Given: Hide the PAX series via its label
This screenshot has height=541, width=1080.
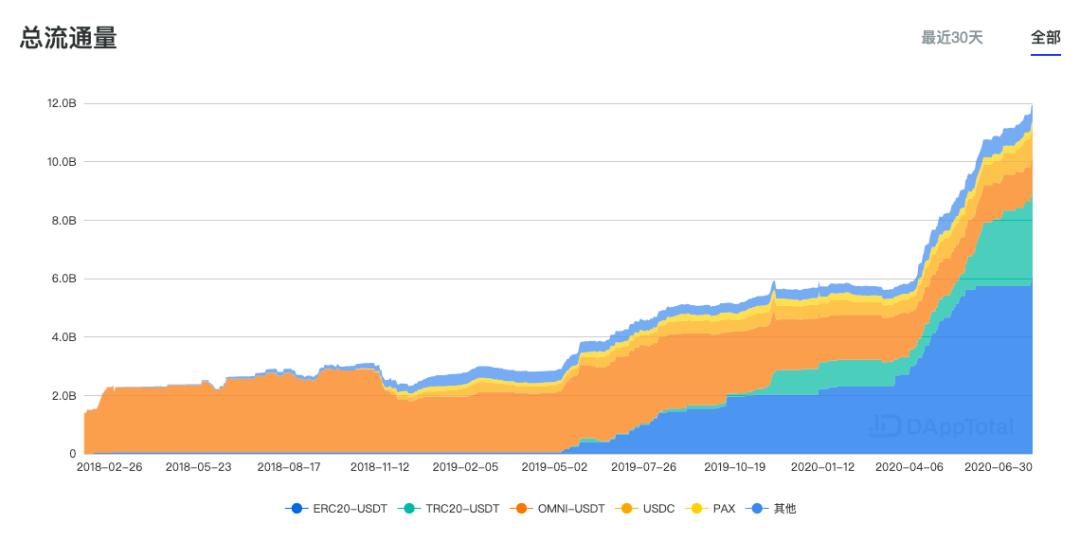Looking at the screenshot, I should click(721, 509).
